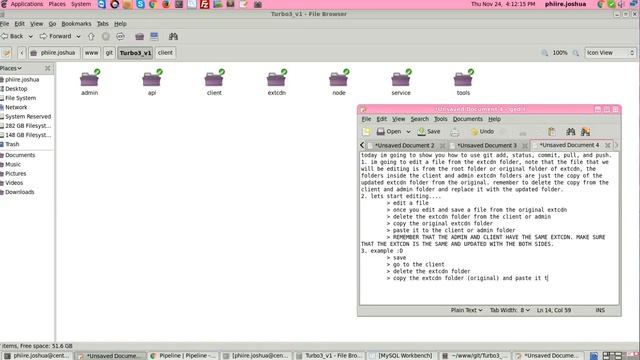This screenshot has width=640, height=360.
Task: Open the Computer icon in file browser toolbar
Action: (154, 36)
